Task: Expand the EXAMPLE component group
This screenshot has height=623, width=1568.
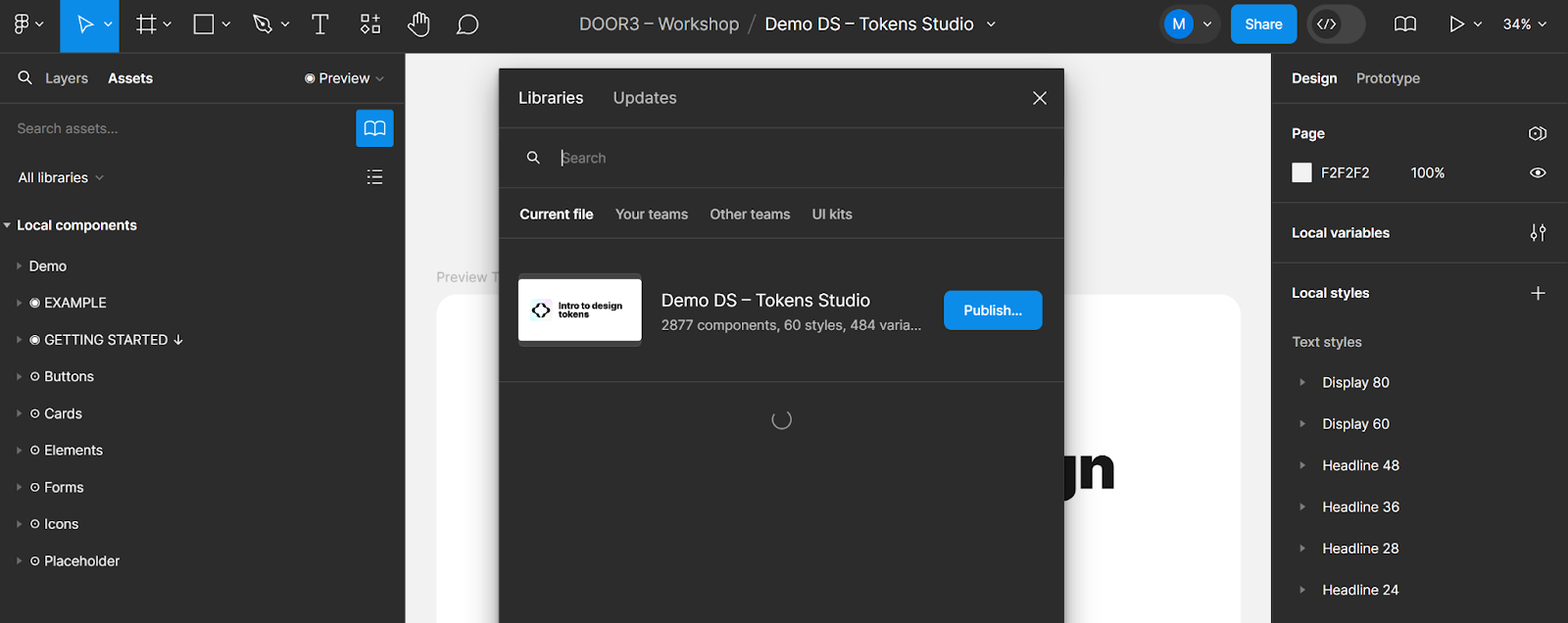Action: [20, 303]
